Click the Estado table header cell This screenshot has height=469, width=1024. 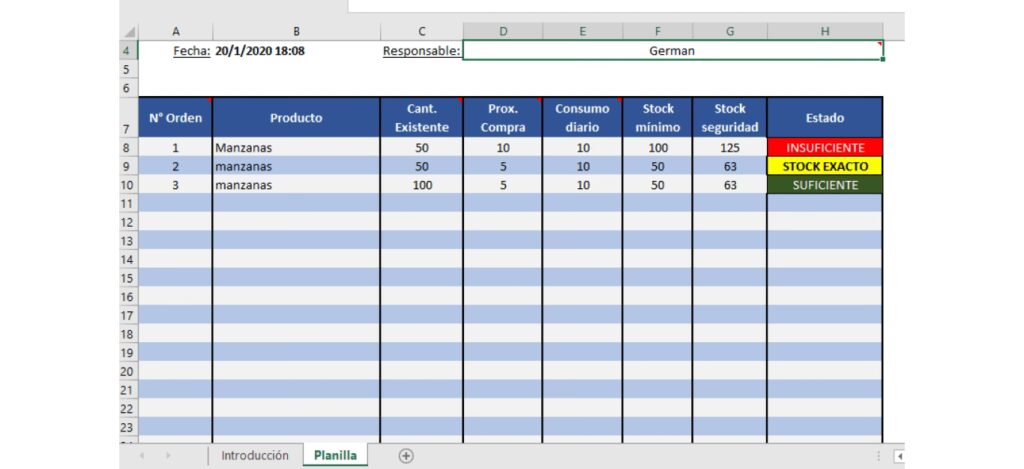point(824,118)
